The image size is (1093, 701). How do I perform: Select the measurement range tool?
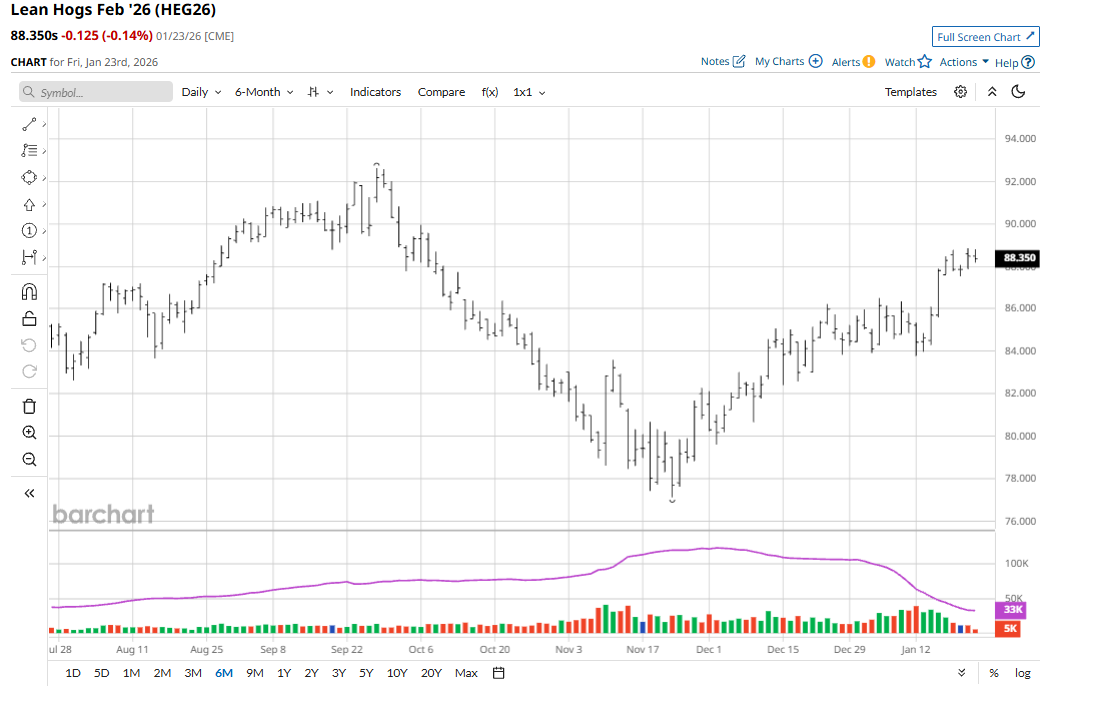pos(29,257)
